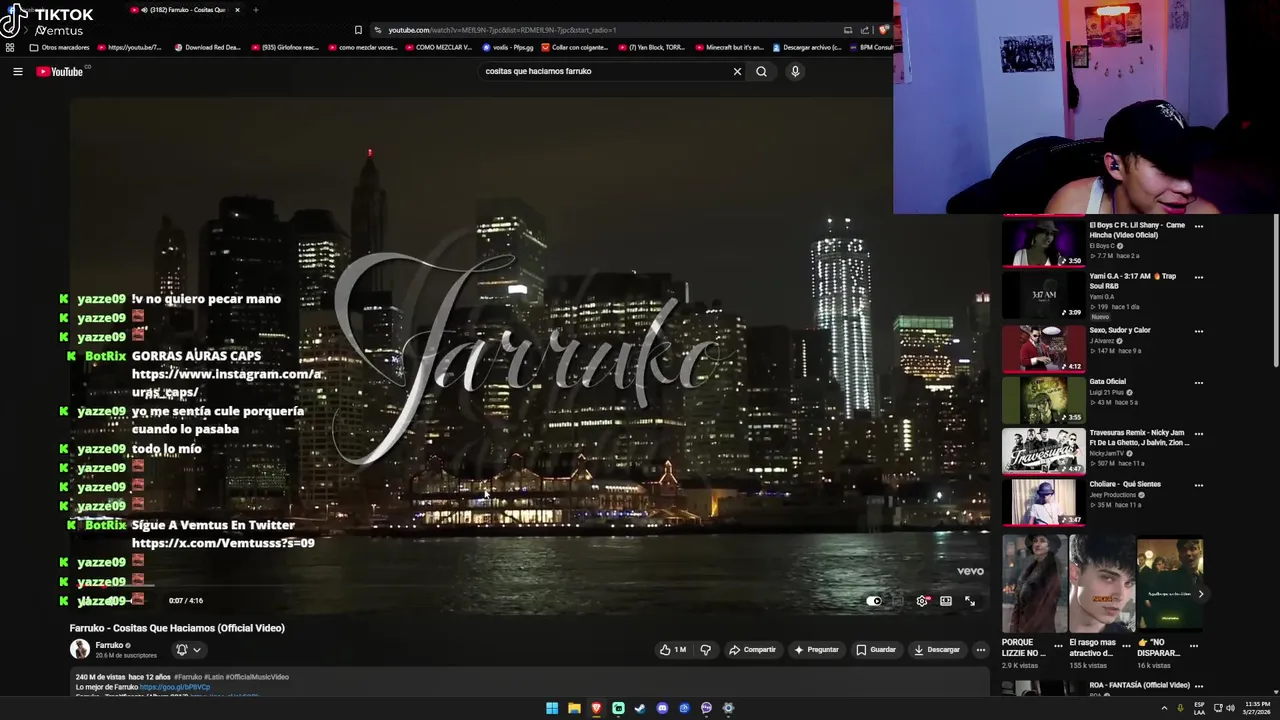Viewport: 1280px width, 720px height.
Task: Close the Farruko browser tab
Action: 237,10
